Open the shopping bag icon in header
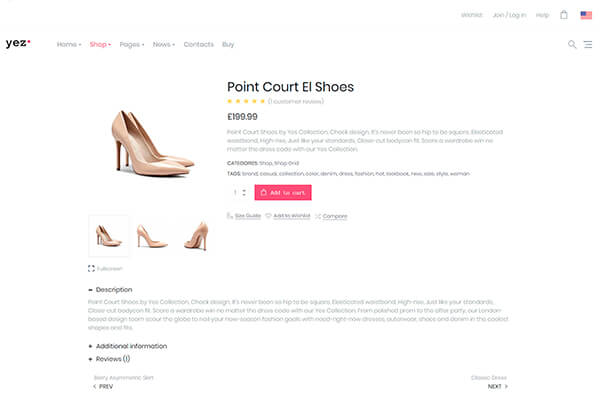The width and height of the screenshot is (600, 400). 564,15
